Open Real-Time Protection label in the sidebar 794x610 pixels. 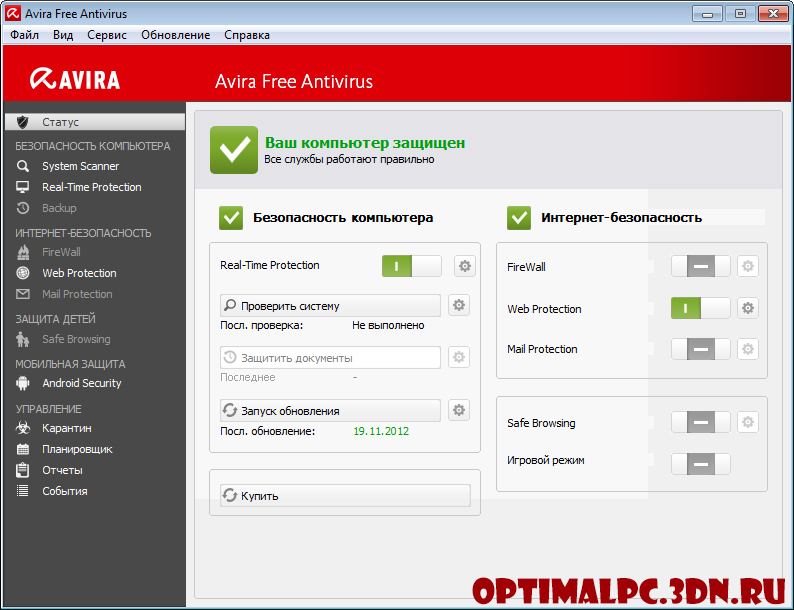click(92, 187)
